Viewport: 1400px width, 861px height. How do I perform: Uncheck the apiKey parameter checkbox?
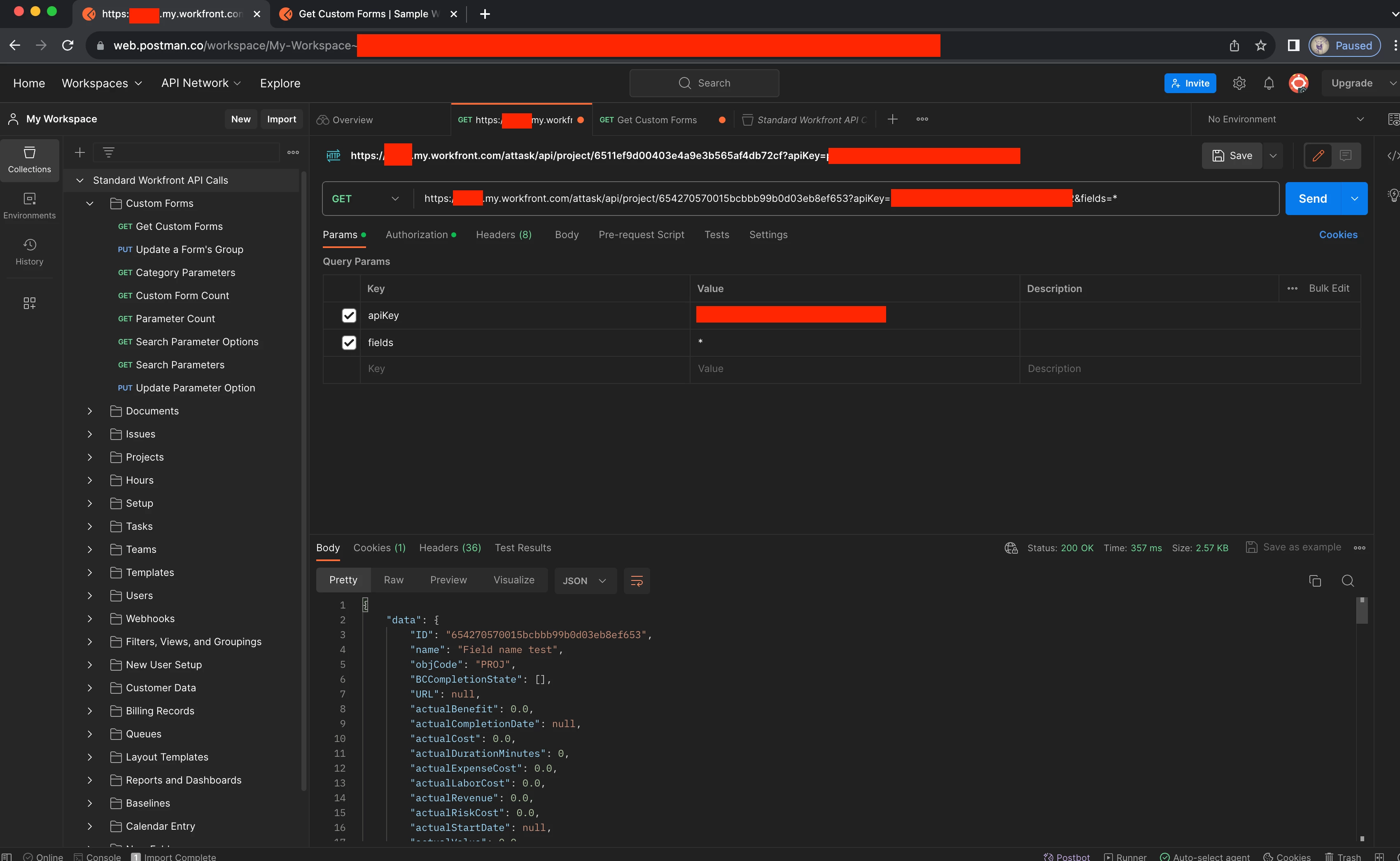click(349, 316)
